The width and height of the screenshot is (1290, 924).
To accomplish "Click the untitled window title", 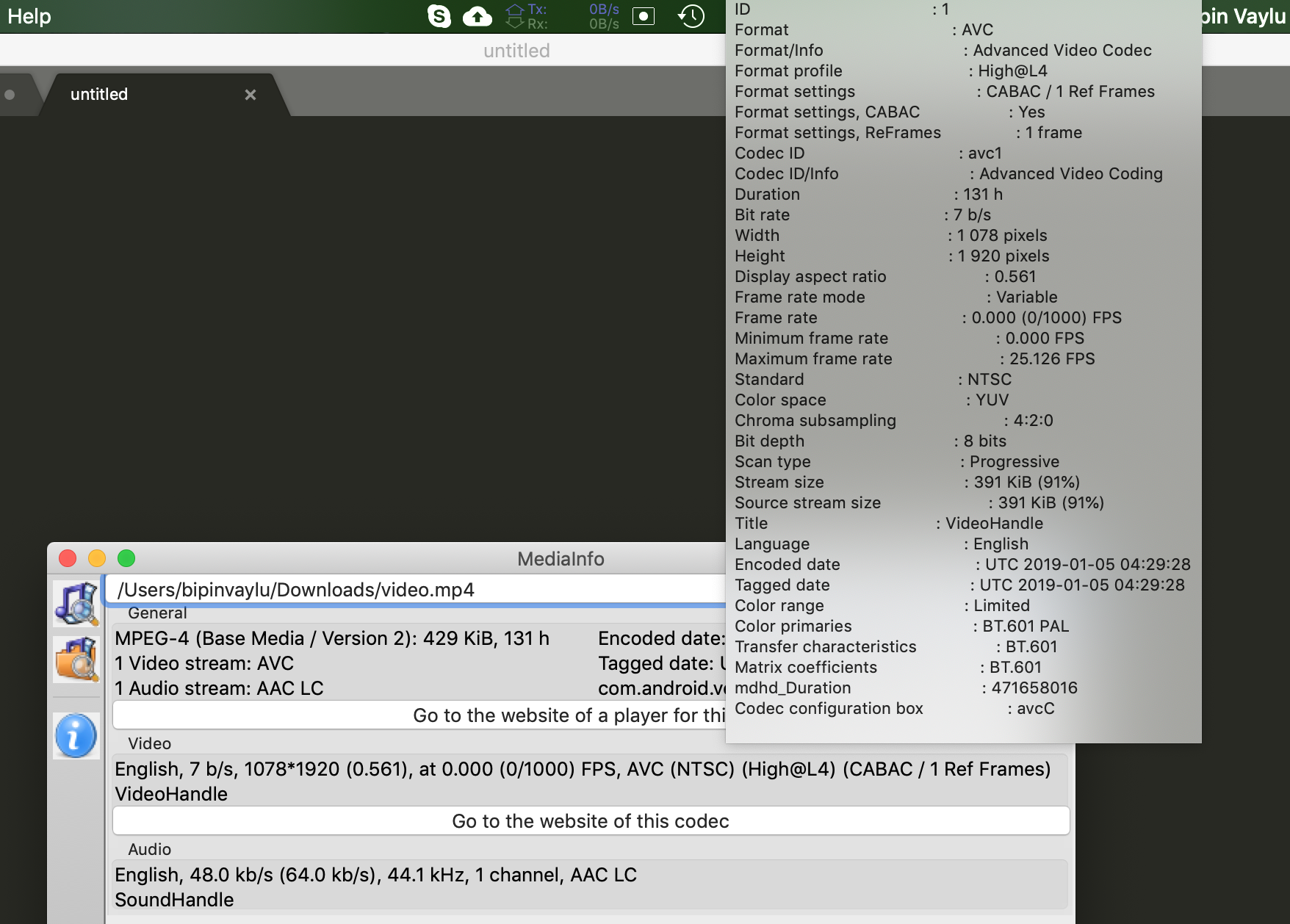I will click(516, 51).
